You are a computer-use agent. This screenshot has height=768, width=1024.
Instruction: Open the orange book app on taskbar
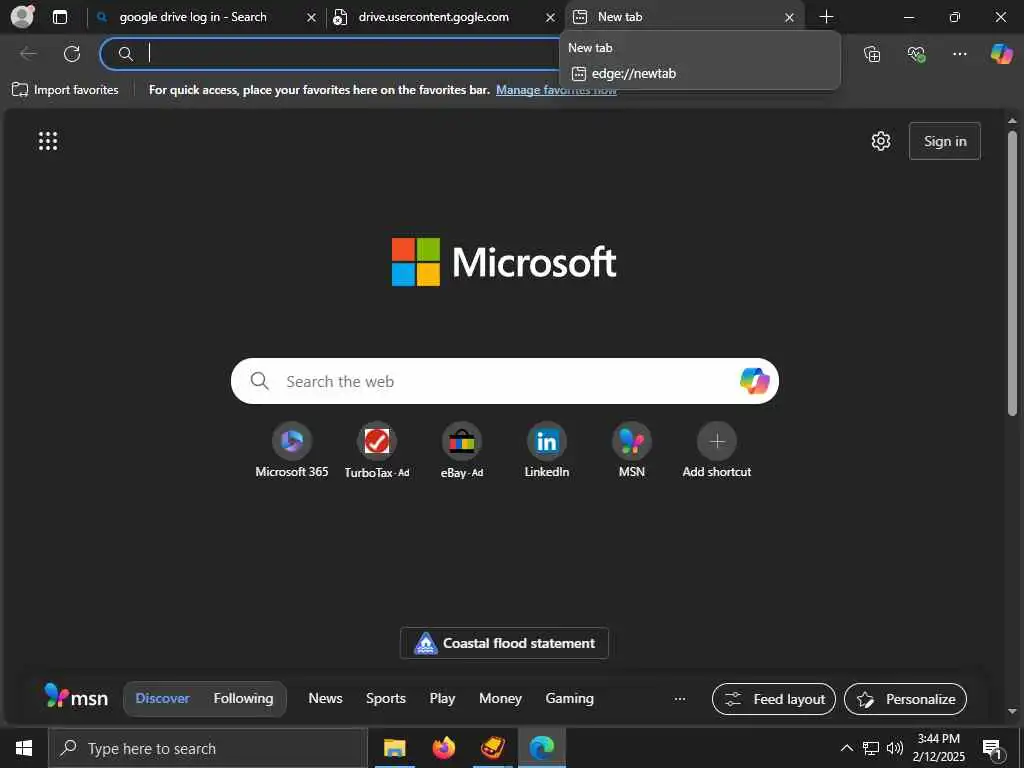[492, 748]
